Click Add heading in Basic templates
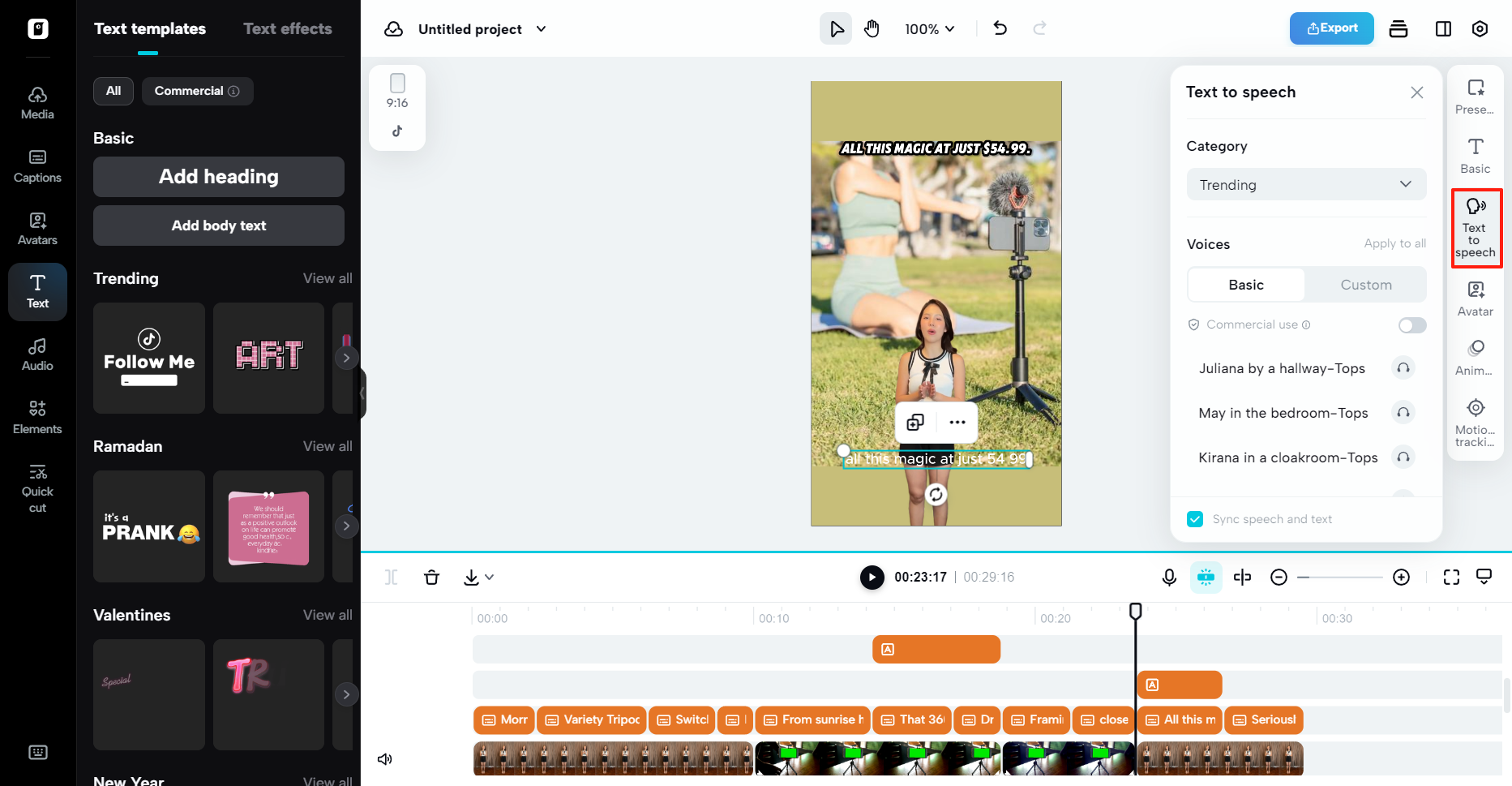This screenshot has height=786, width=1512. click(x=218, y=176)
